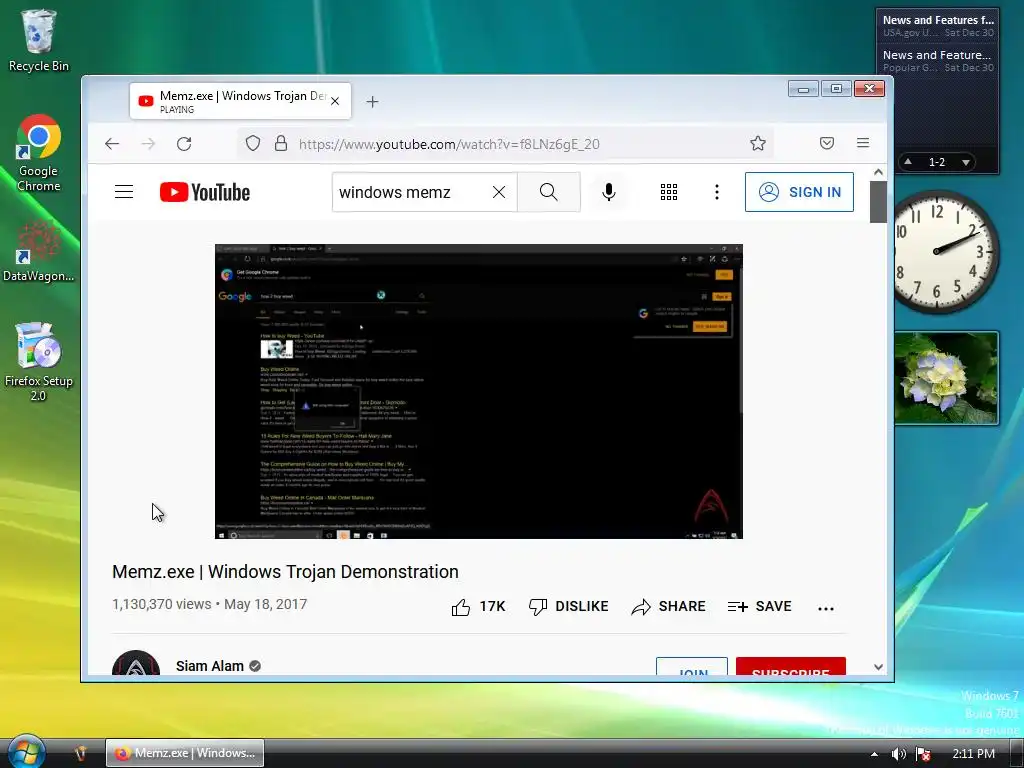Open the YouTube guide hamburger menu

(124, 192)
